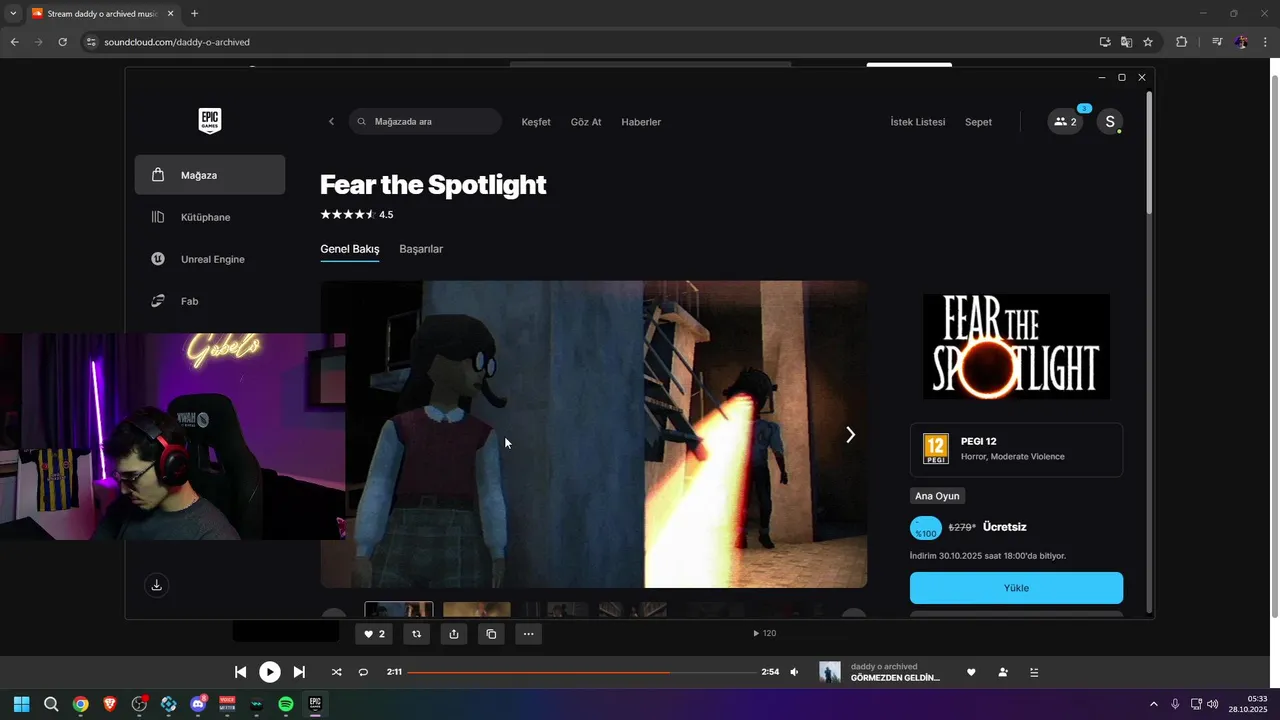Show next screenshot in the game carousel
1280x720 pixels.
coord(850,435)
